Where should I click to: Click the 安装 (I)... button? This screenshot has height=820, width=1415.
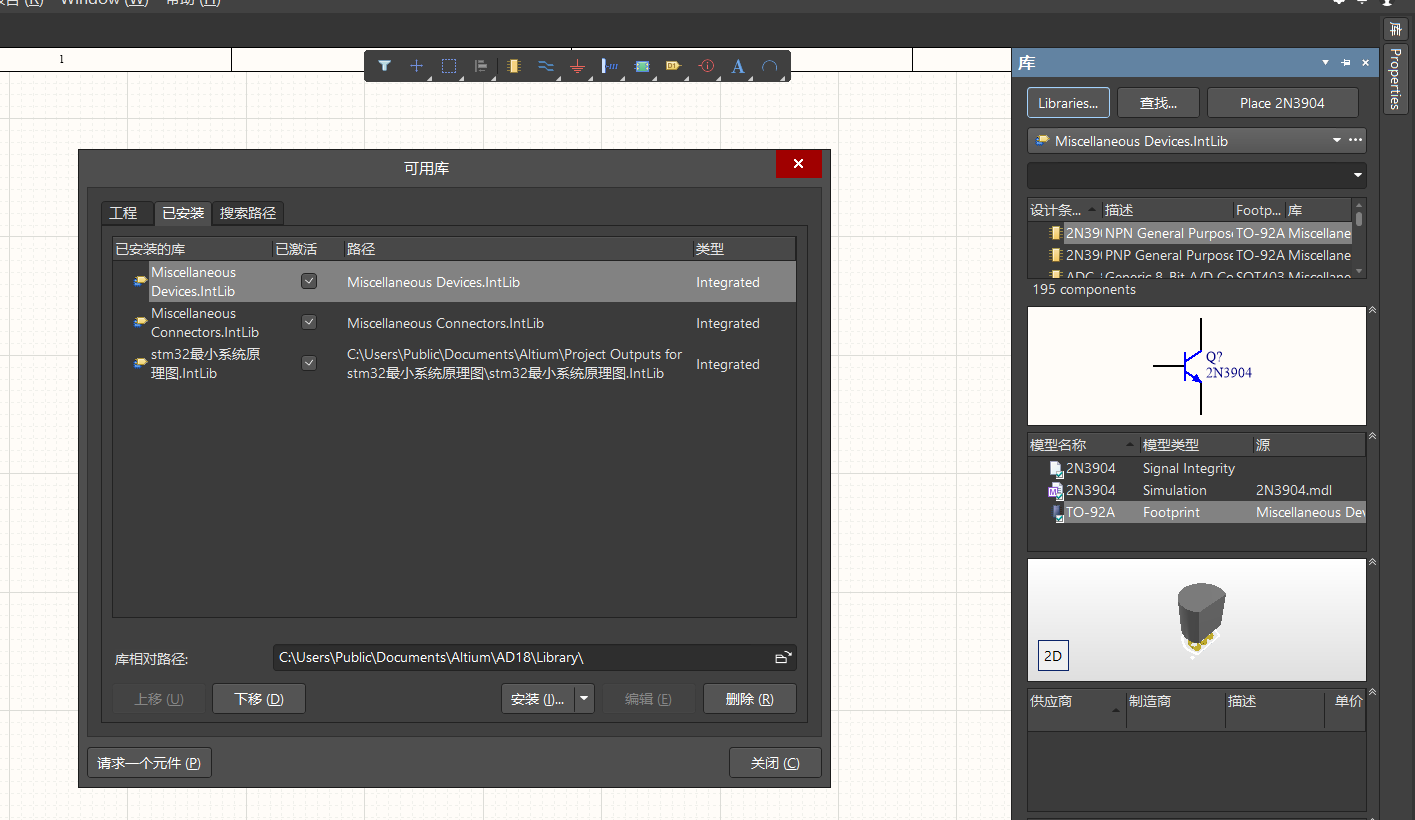[x=538, y=699]
